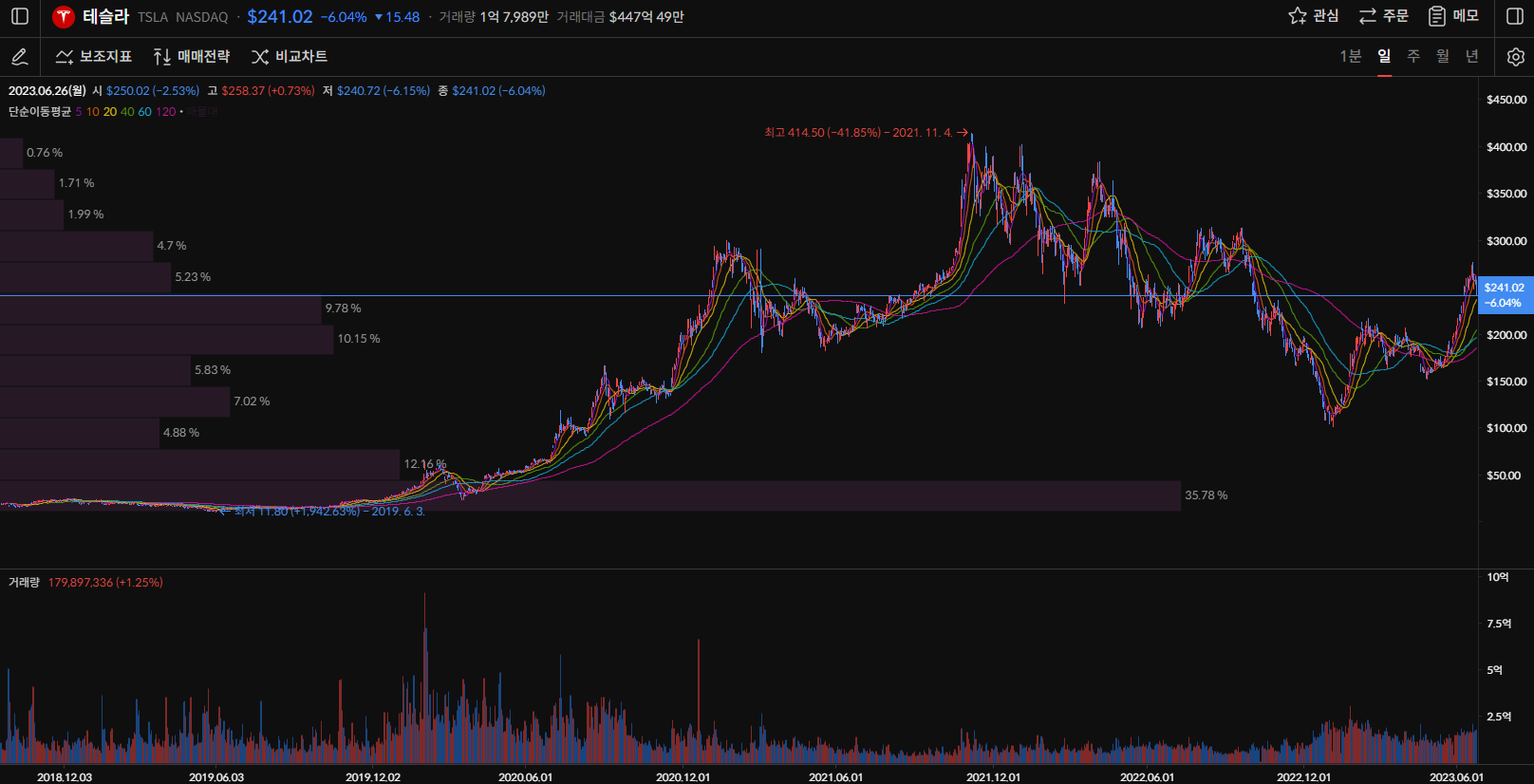Select the 일 daily timeframe tab
1534x784 pixels.
point(1384,57)
